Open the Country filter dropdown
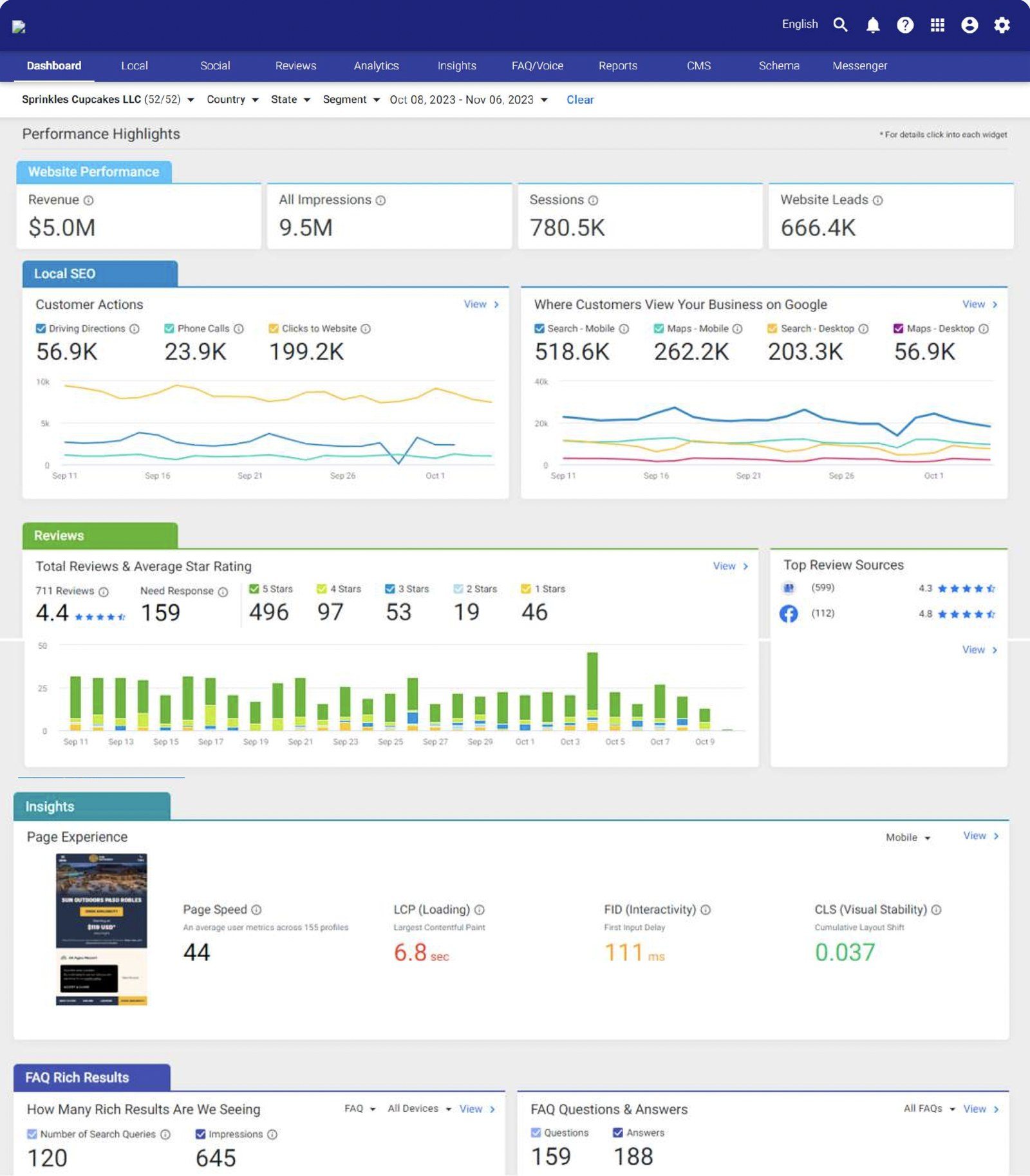The height and width of the screenshot is (1176, 1030). [x=232, y=100]
